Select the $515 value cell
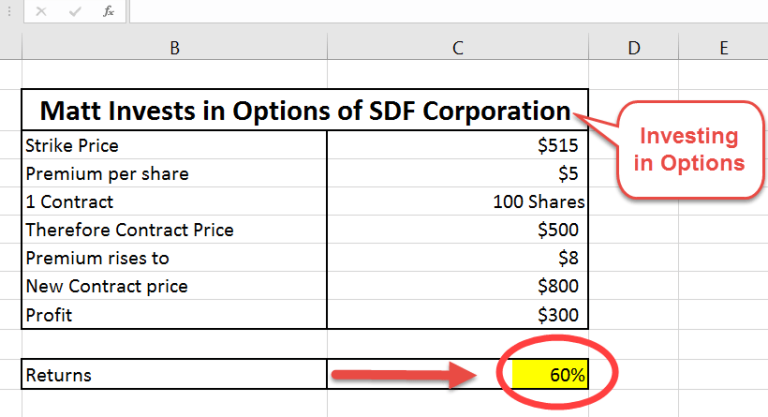The width and height of the screenshot is (768, 417). click(x=457, y=145)
